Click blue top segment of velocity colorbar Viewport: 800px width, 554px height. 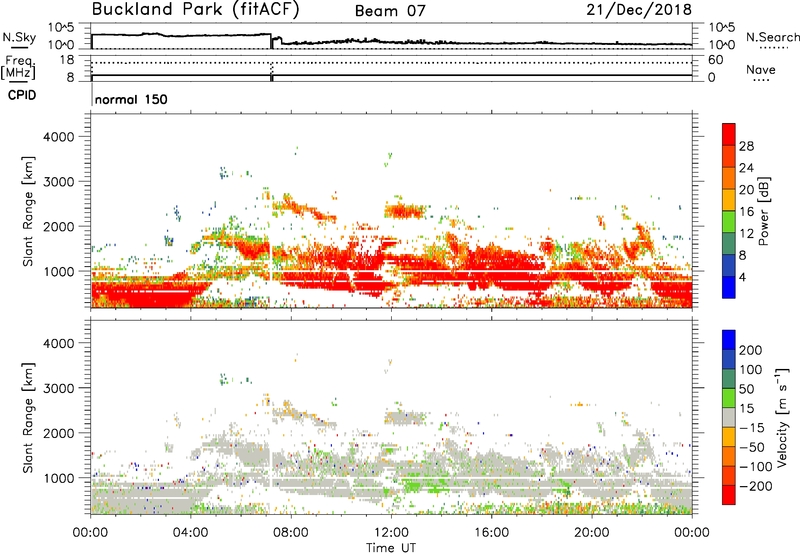tap(729, 340)
